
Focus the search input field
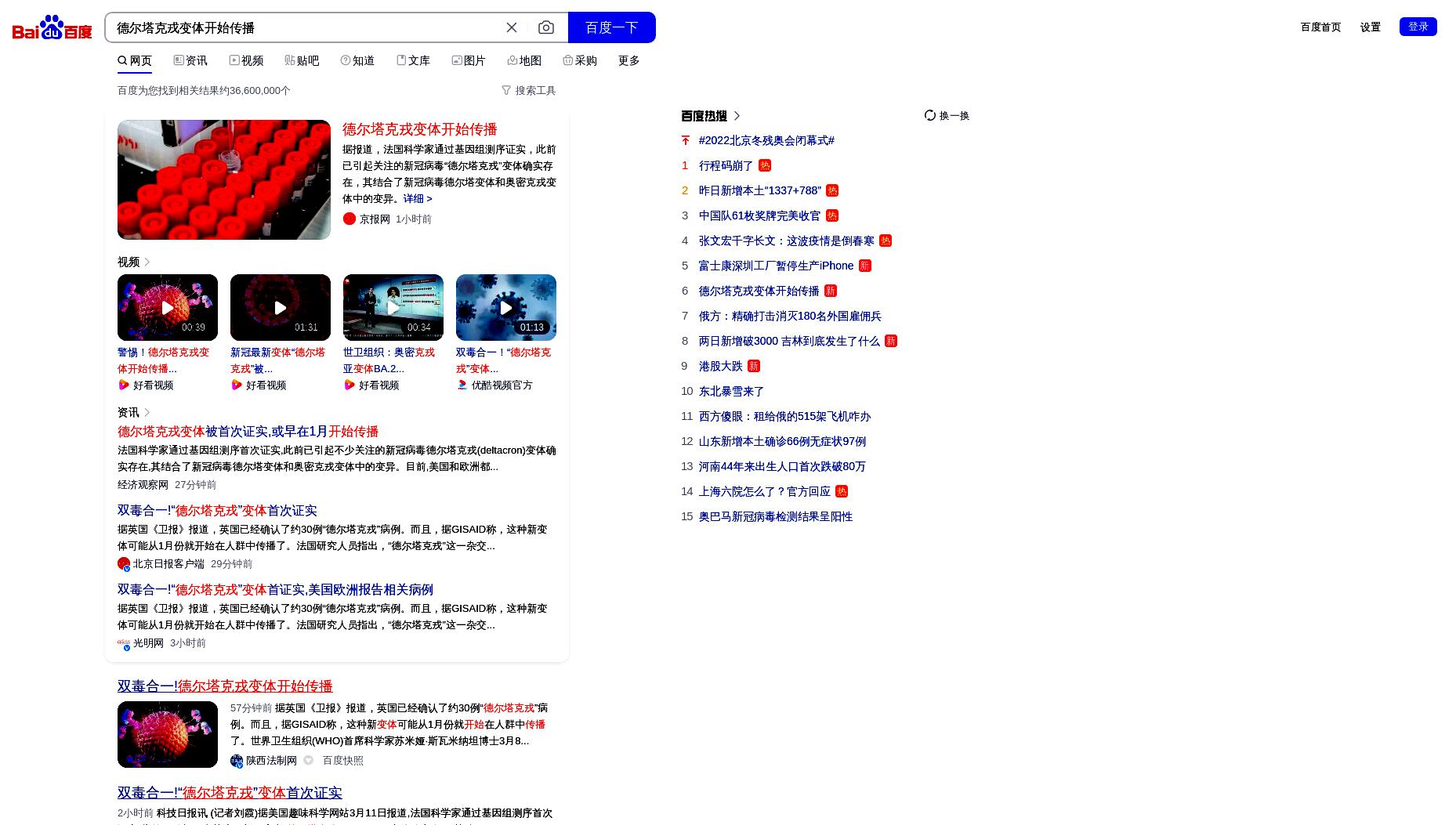[x=306, y=27]
